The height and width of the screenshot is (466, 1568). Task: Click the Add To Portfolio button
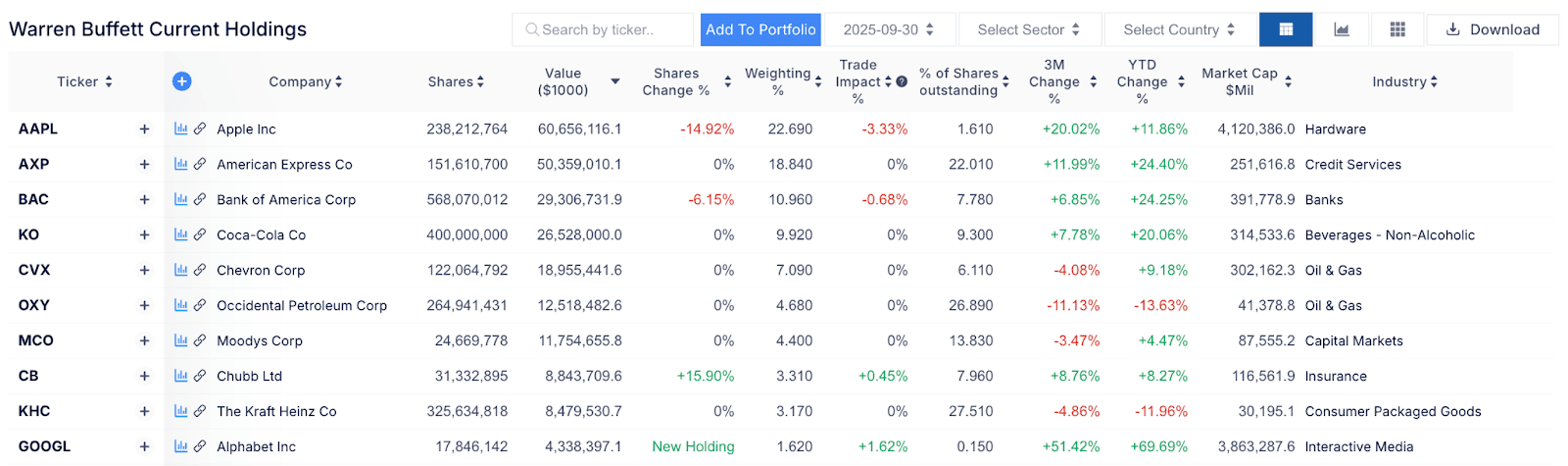[760, 29]
